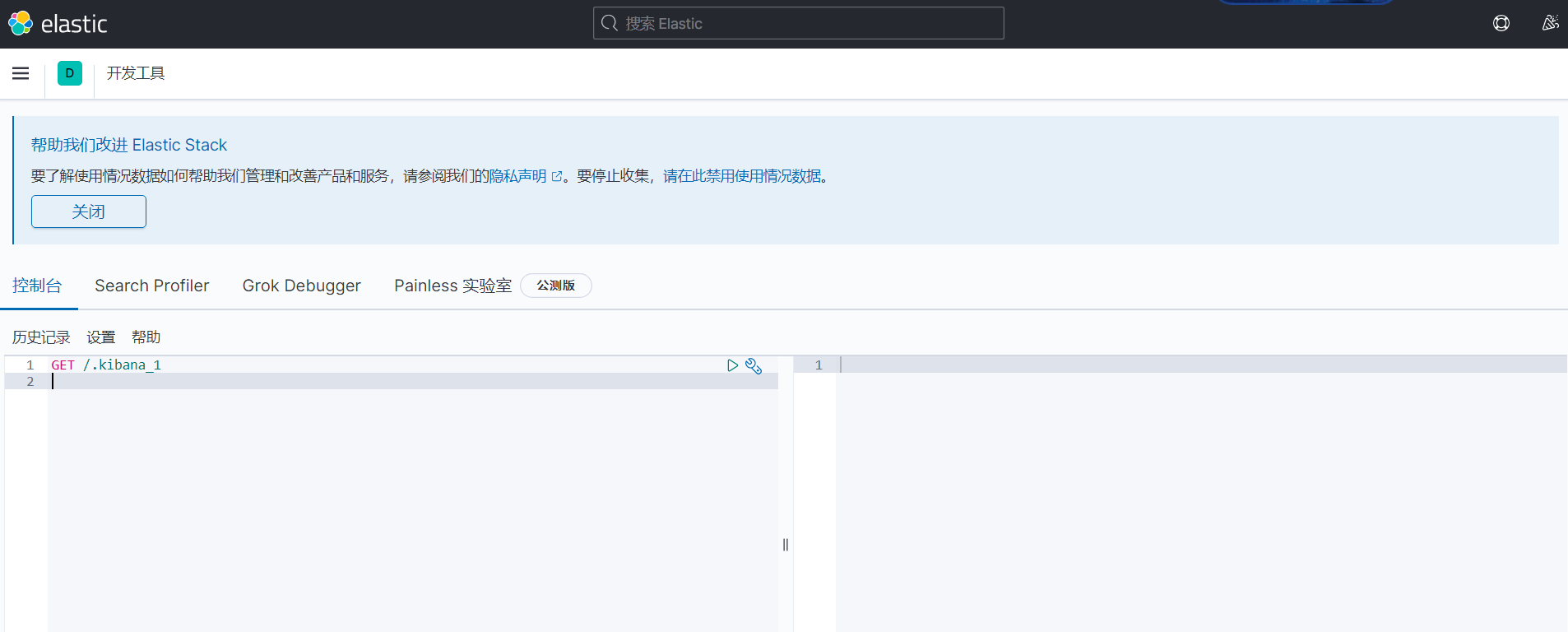Image resolution: width=1568 pixels, height=632 pixels.
Task: Click the editor panel resize handle
Action: [786, 545]
